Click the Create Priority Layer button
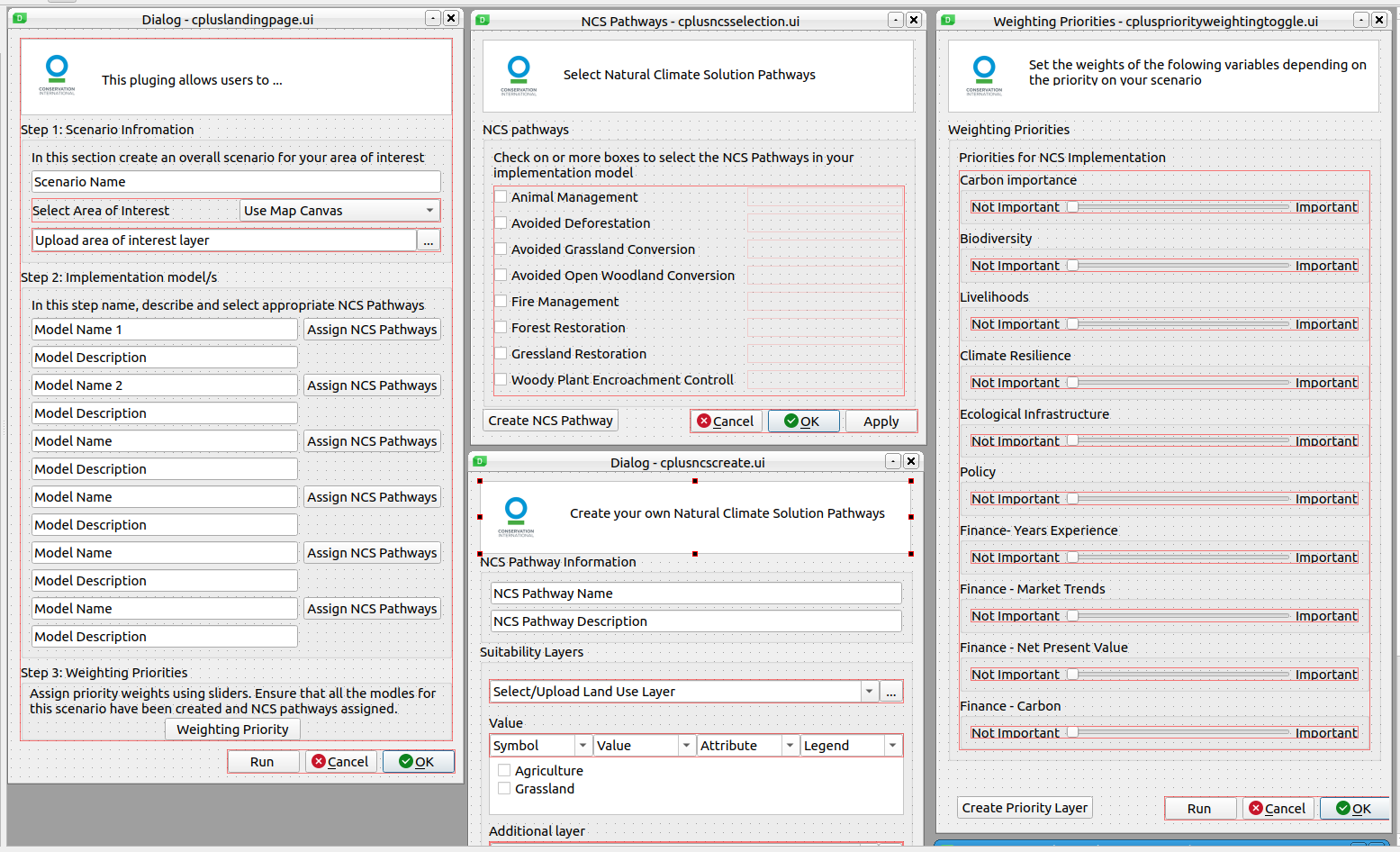The width and height of the screenshot is (1400, 852). (1024, 808)
